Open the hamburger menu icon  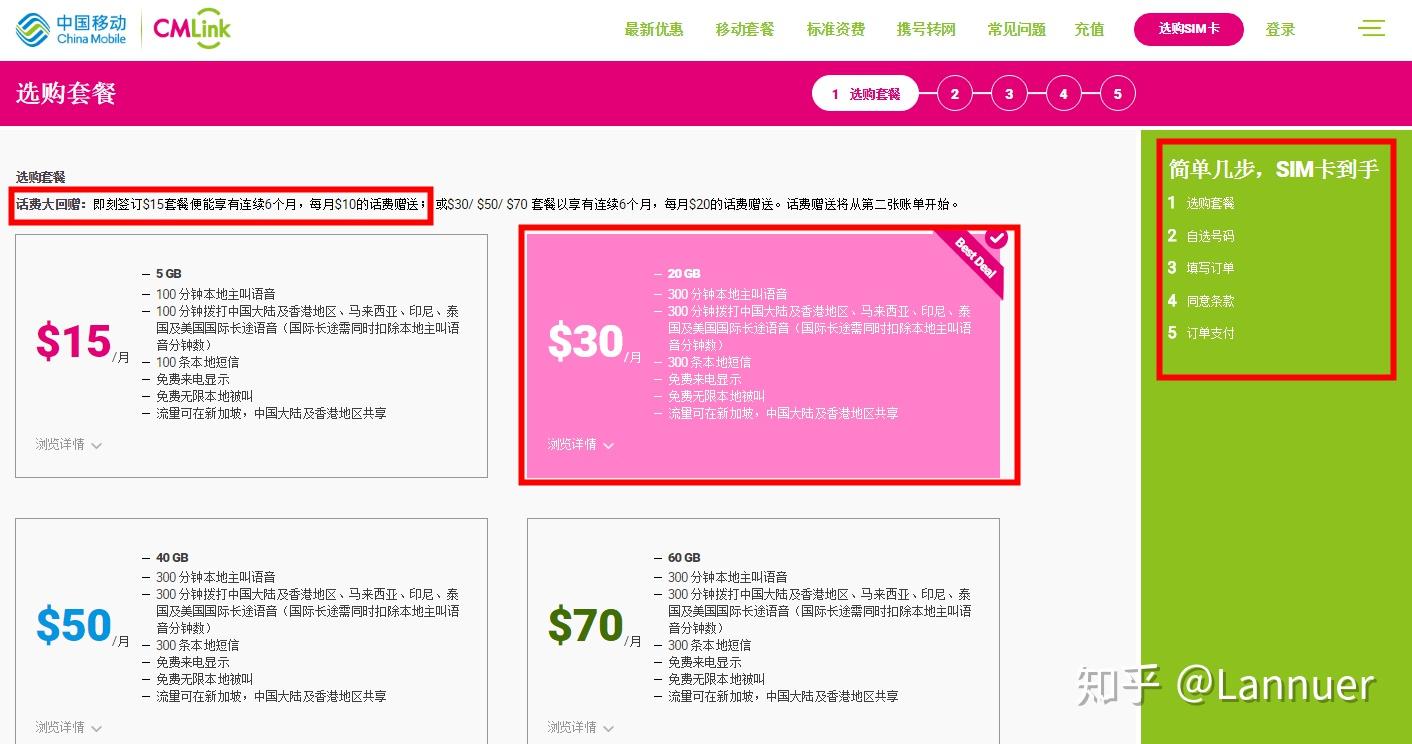pos(1372,28)
